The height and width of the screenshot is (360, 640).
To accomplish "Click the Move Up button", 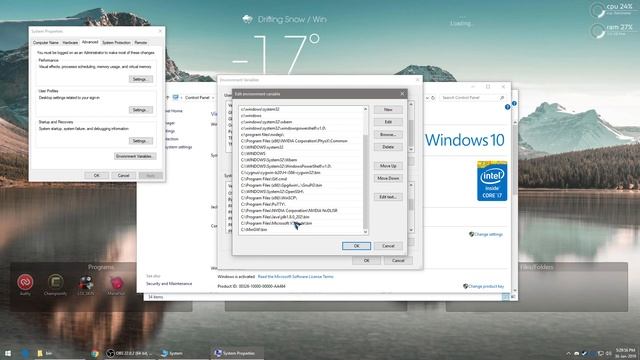I will 388,166.
